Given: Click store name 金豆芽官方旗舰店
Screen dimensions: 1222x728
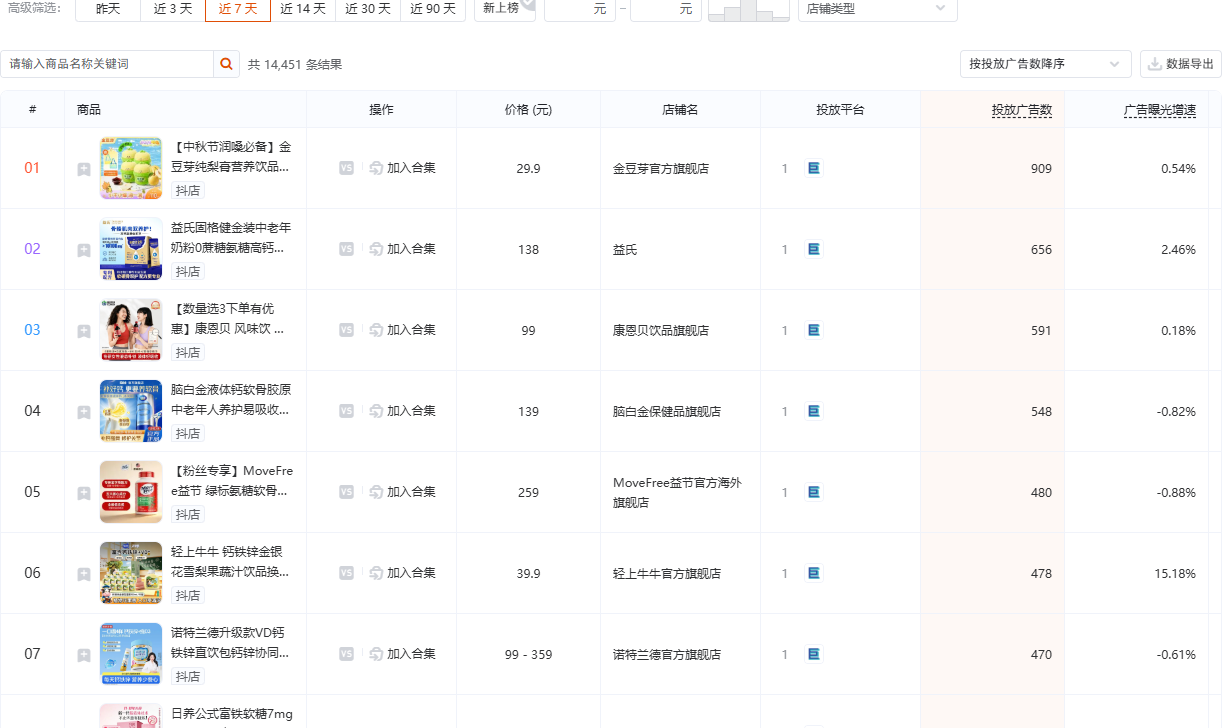Looking at the screenshot, I should click(x=661, y=169).
